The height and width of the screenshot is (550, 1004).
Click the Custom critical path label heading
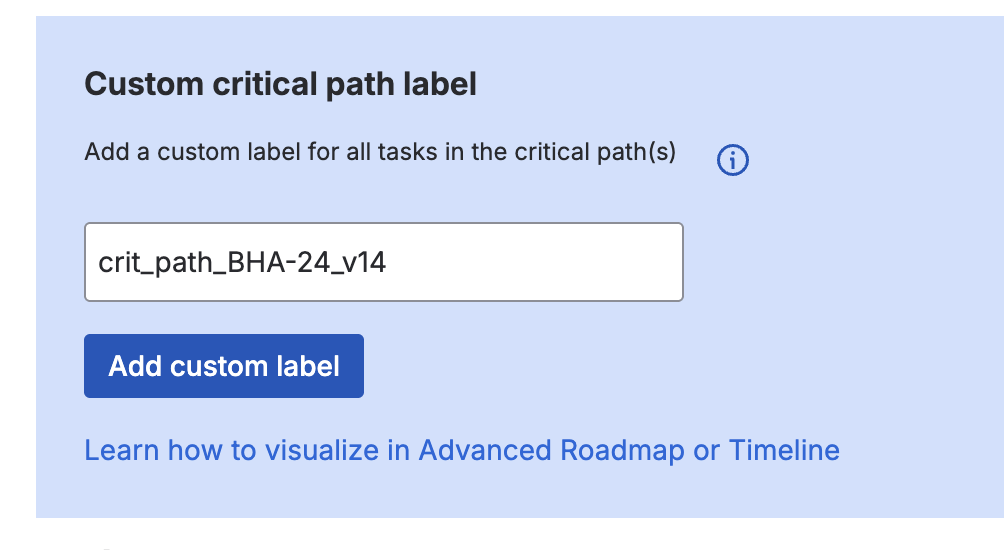[x=280, y=84]
